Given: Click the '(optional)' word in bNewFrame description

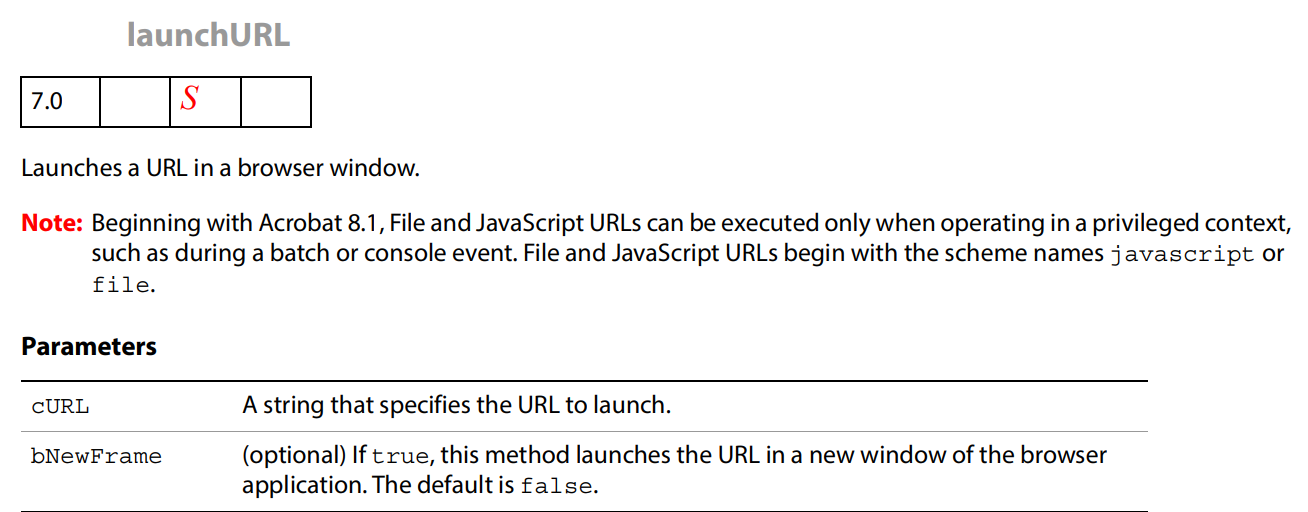Looking at the screenshot, I should pyautogui.click(x=294, y=456).
